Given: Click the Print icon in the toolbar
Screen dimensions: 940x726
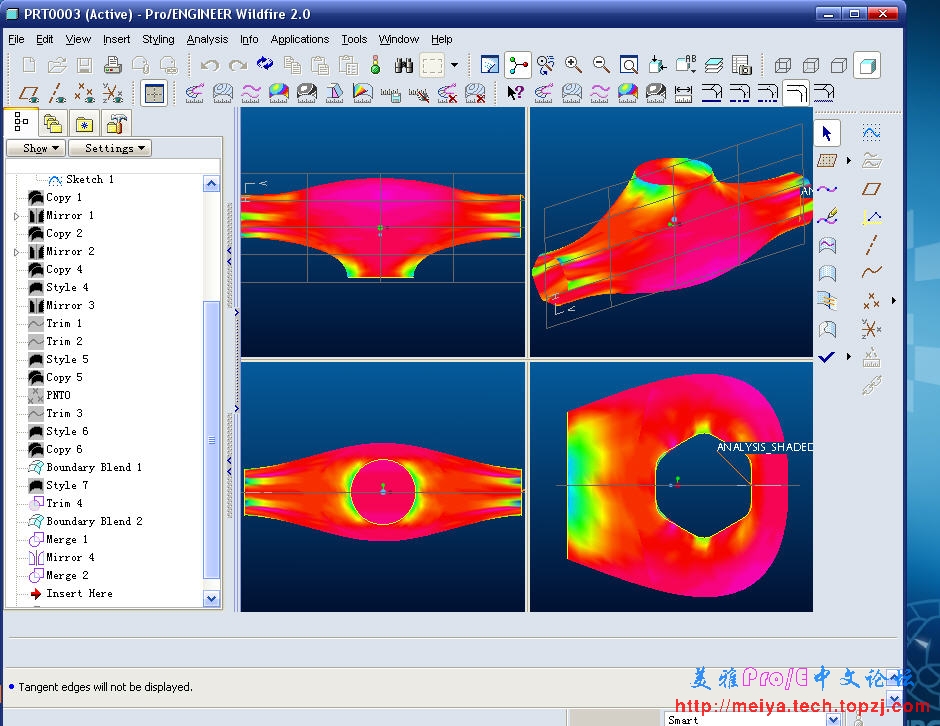Looking at the screenshot, I should pyautogui.click(x=112, y=65).
